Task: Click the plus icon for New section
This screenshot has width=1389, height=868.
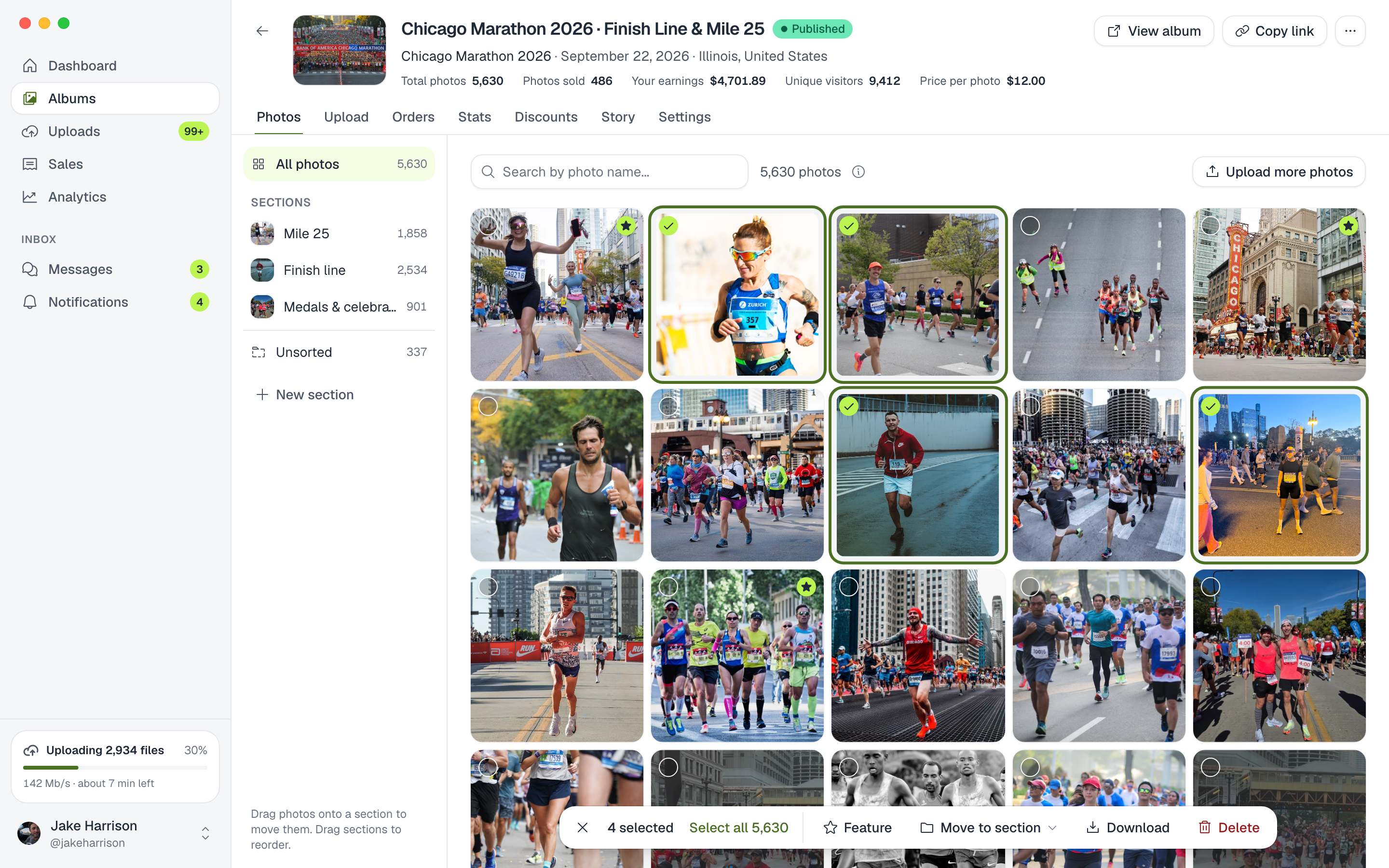Action: coord(262,394)
